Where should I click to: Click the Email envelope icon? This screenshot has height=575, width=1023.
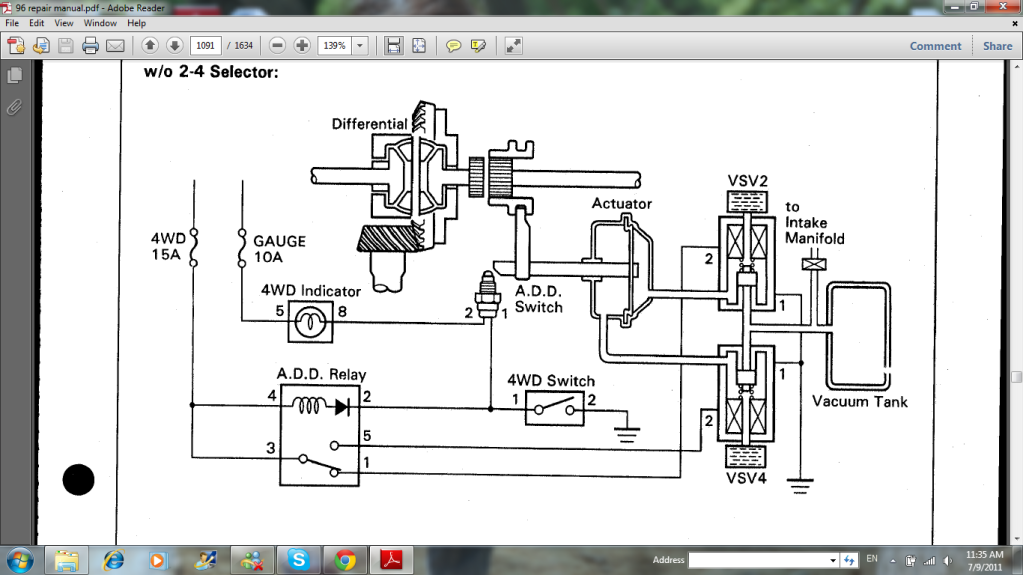[115, 46]
